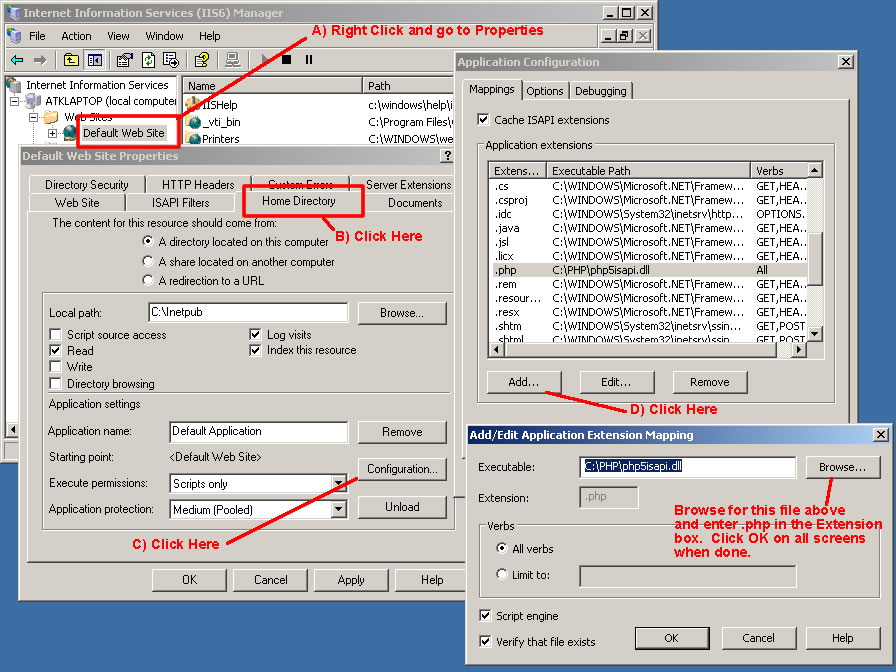Screen dimensions: 896x672
Task: Click the Back arrow in IIS Manager toolbar
Action: coord(18,59)
